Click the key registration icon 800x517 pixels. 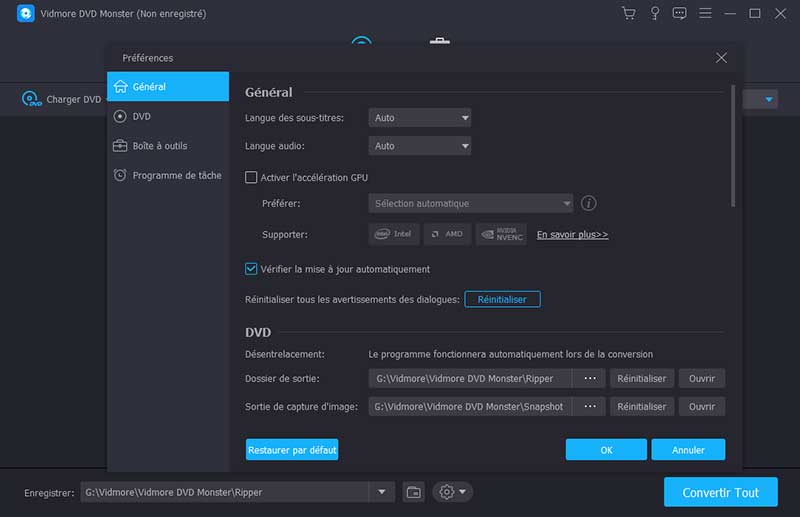coord(654,14)
